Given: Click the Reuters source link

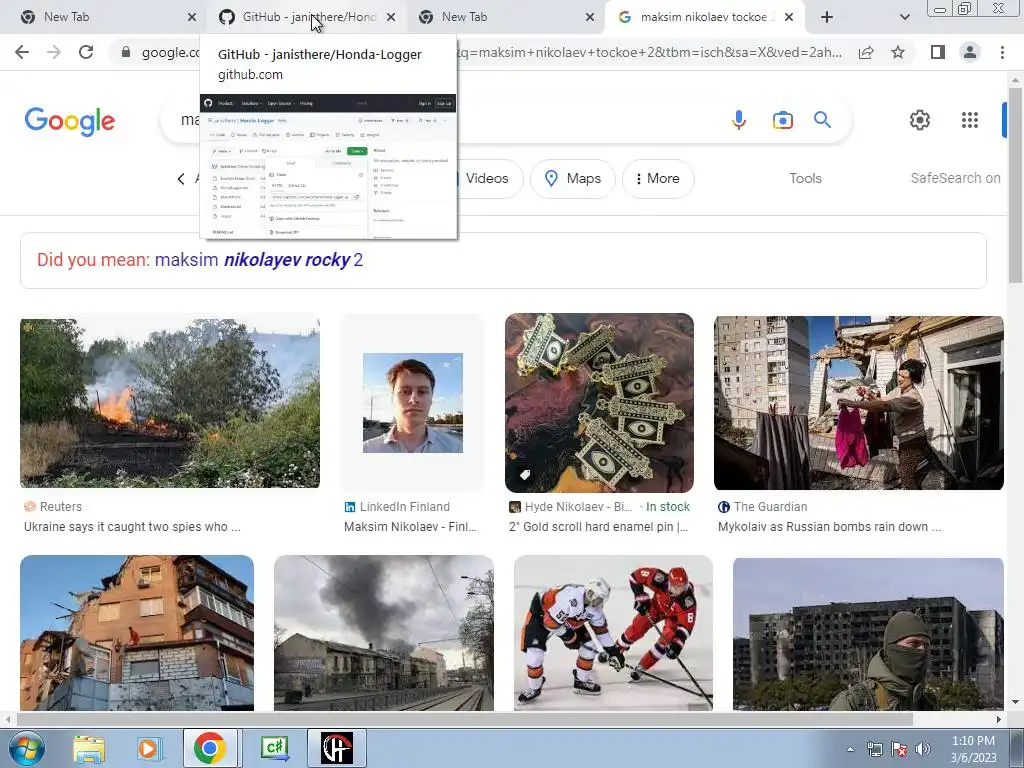Looking at the screenshot, I should point(53,507).
